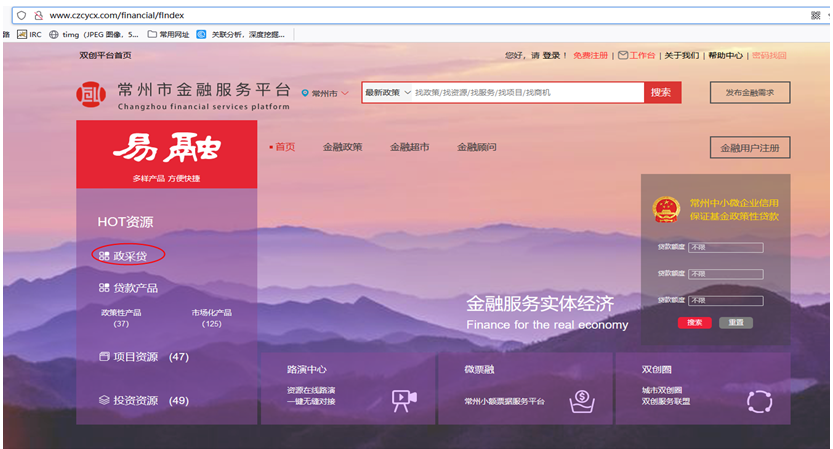Select the 金融顾问 nav tab

(x=477, y=147)
